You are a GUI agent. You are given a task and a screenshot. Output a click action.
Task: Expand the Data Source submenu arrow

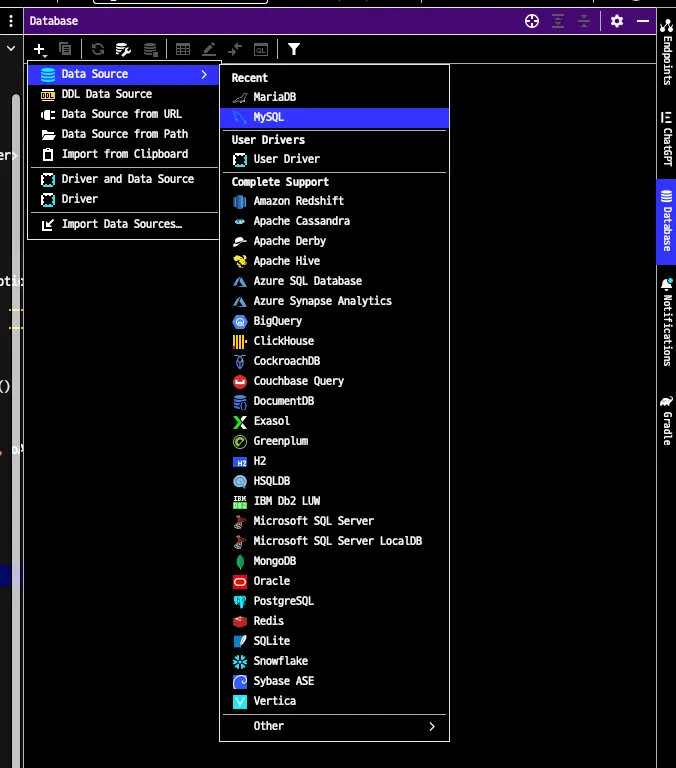click(x=204, y=74)
